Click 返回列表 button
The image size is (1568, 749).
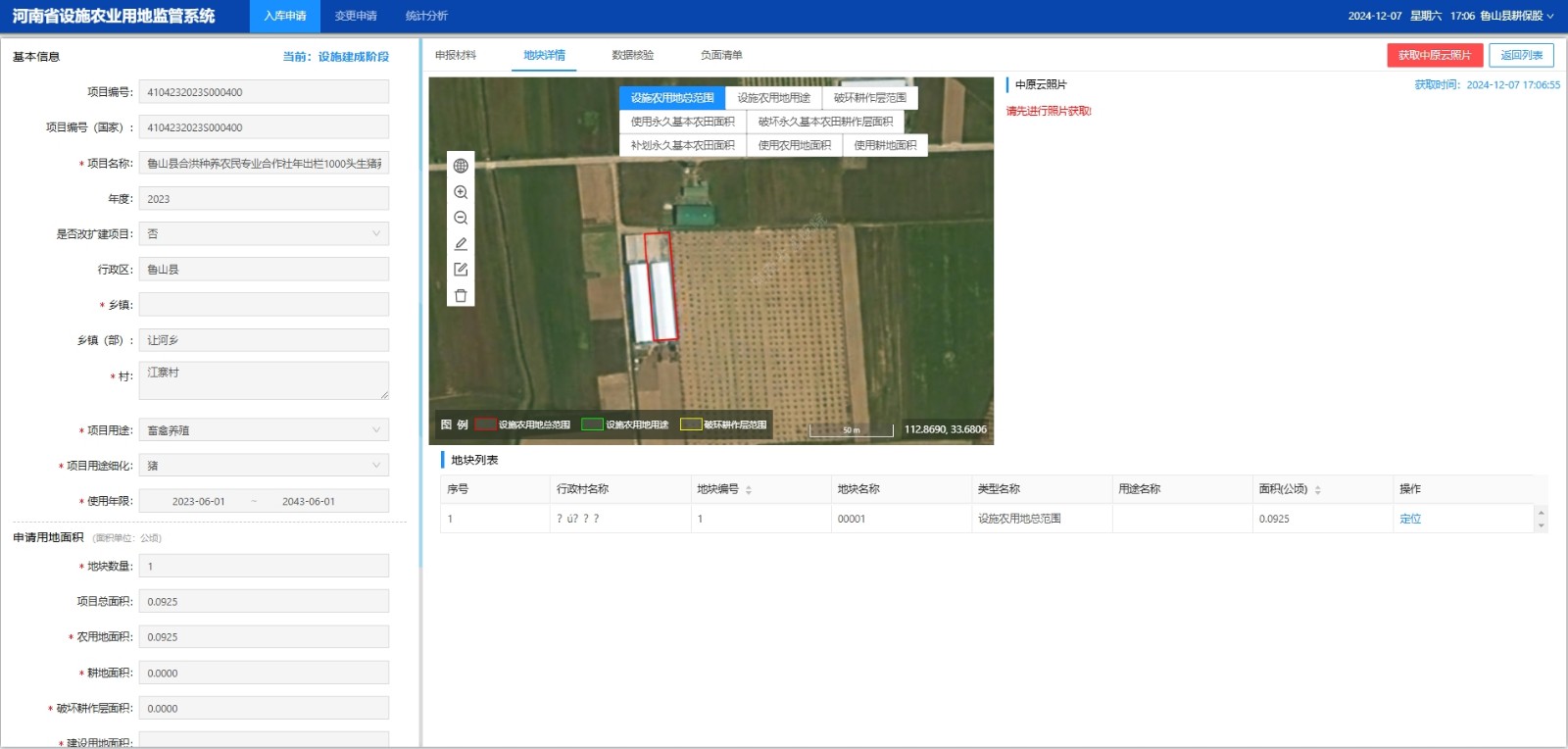(x=1521, y=55)
